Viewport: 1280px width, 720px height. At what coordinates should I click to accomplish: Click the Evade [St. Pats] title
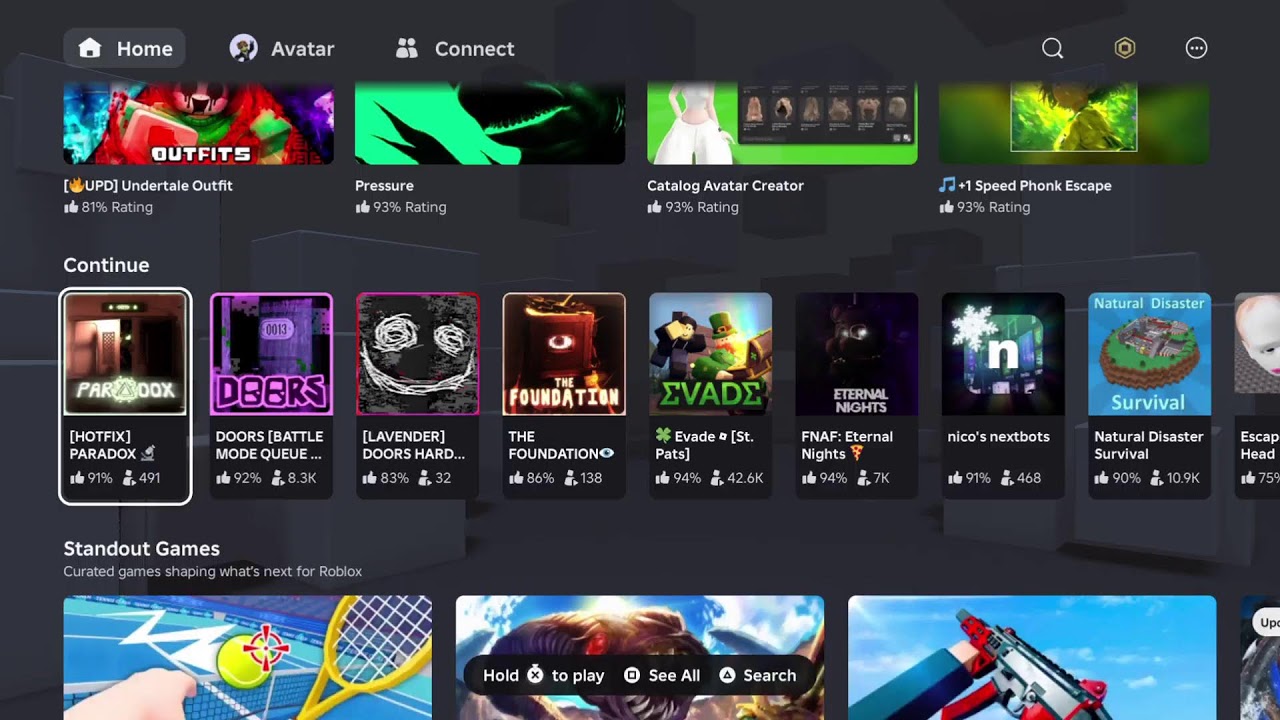(x=704, y=445)
